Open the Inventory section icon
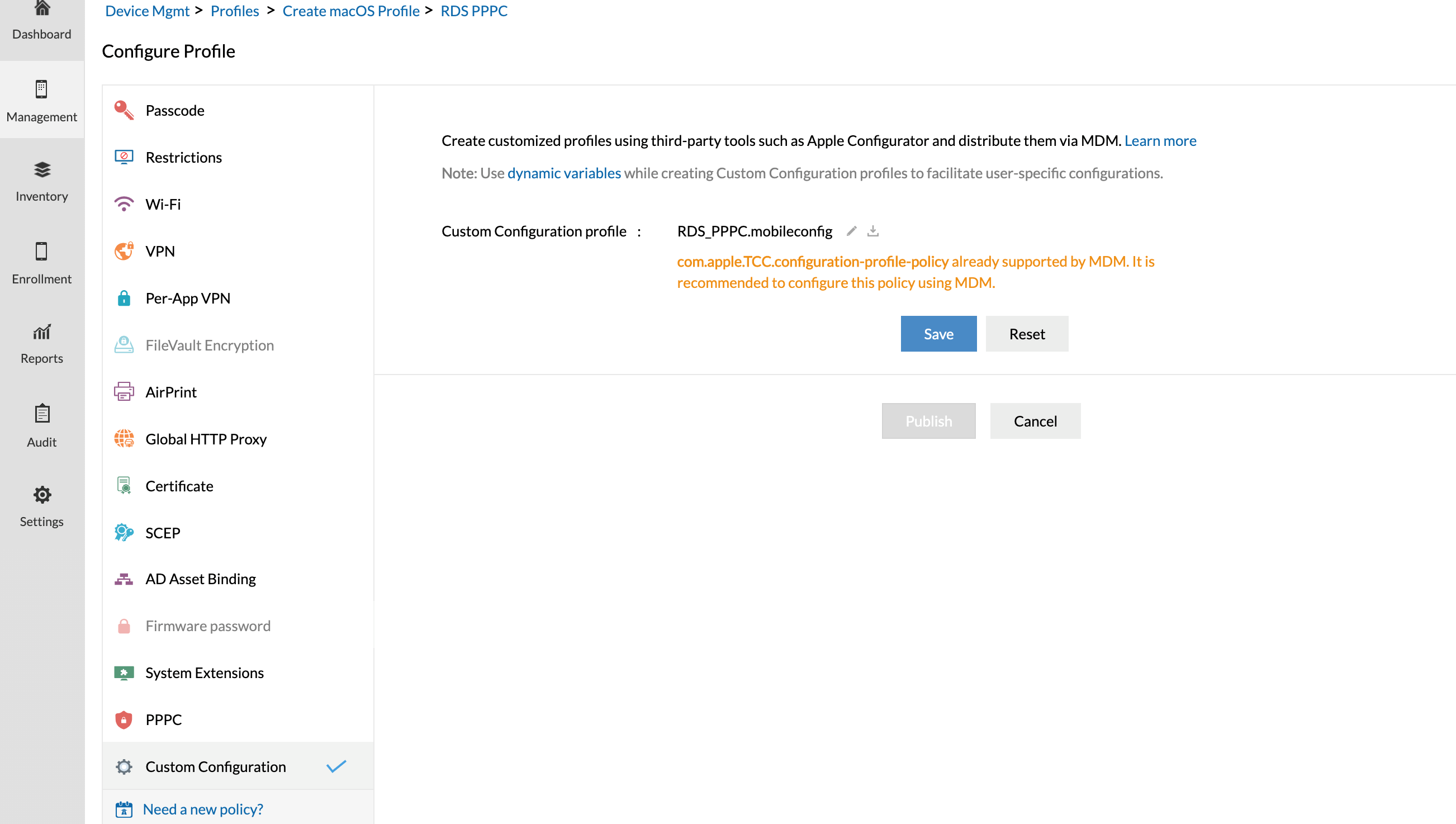 (x=42, y=170)
